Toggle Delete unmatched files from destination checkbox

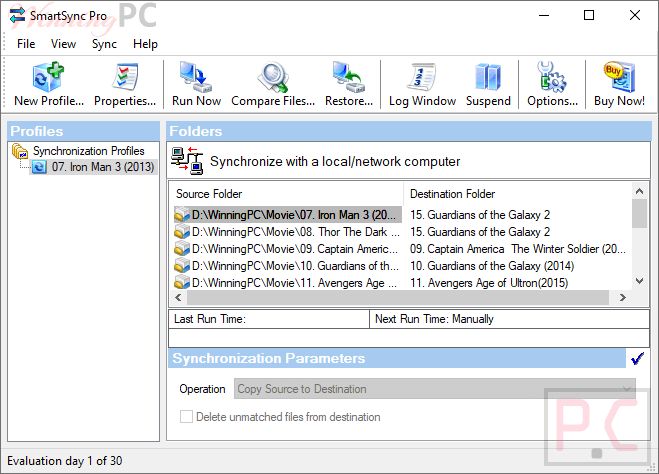(186, 417)
